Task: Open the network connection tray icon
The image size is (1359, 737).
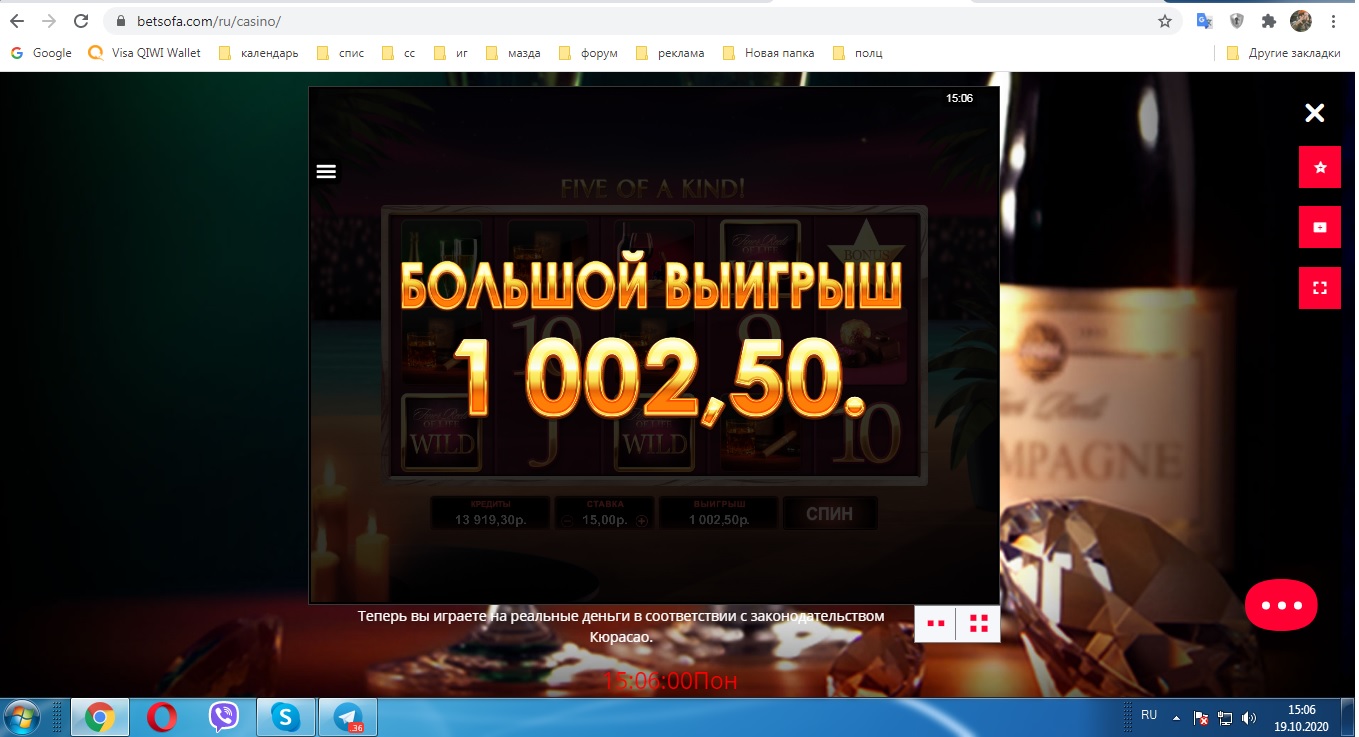Action: click(x=1226, y=718)
